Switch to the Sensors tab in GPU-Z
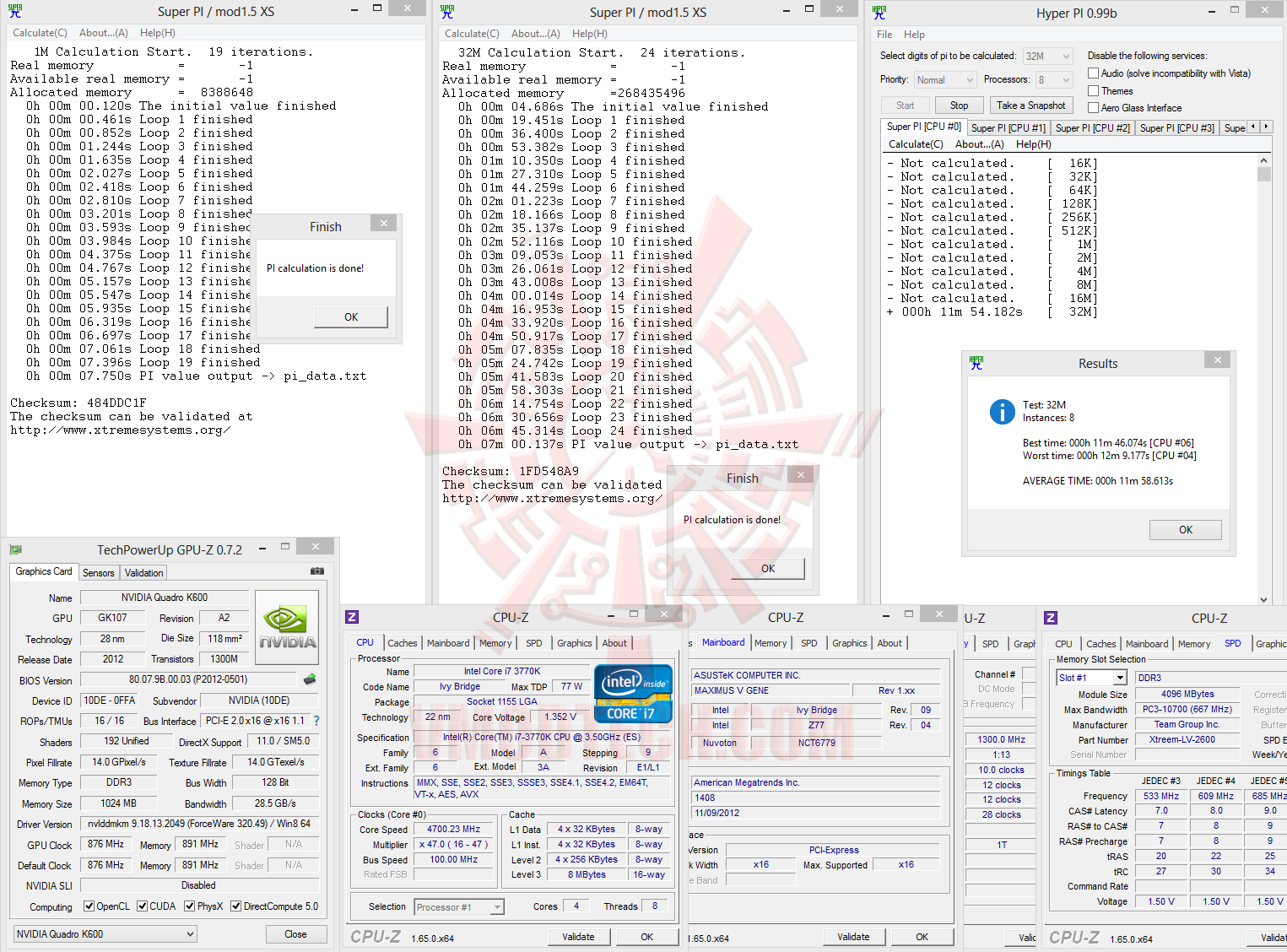 coord(98,573)
